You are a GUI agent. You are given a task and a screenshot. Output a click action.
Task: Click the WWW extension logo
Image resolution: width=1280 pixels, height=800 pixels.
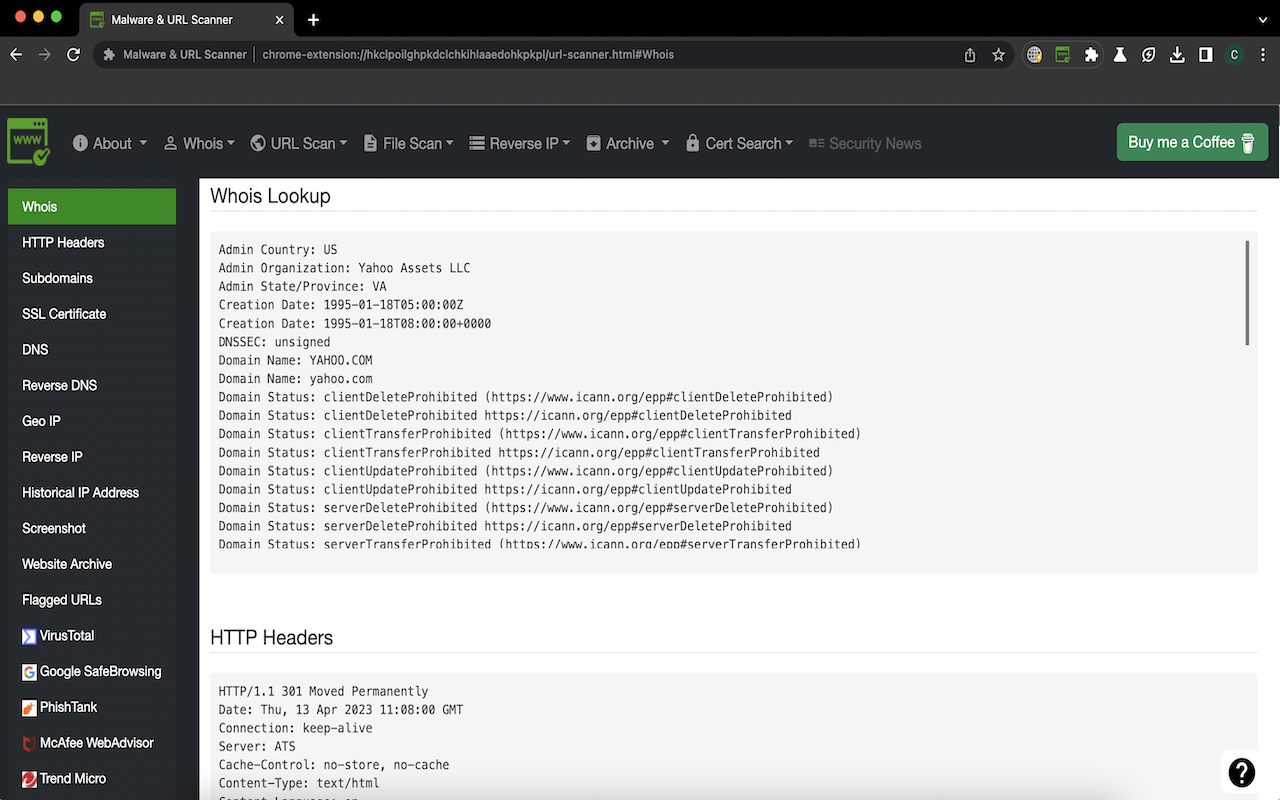(28, 142)
